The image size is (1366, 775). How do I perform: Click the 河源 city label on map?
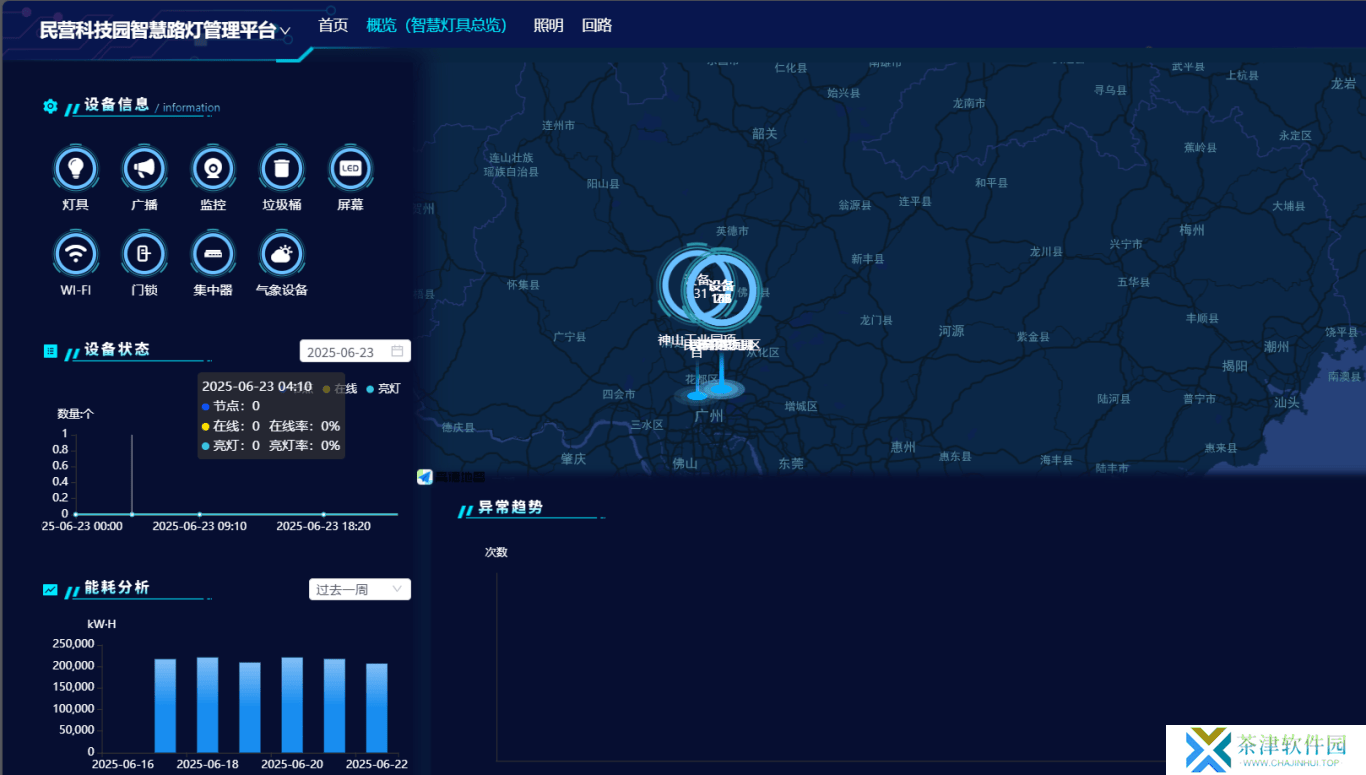[952, 330]
